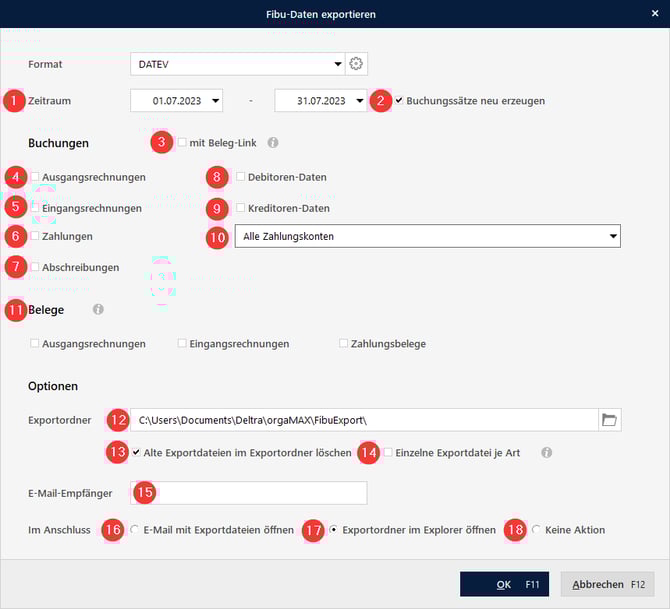Click info icon beside Belege heading

pos(98,309)
